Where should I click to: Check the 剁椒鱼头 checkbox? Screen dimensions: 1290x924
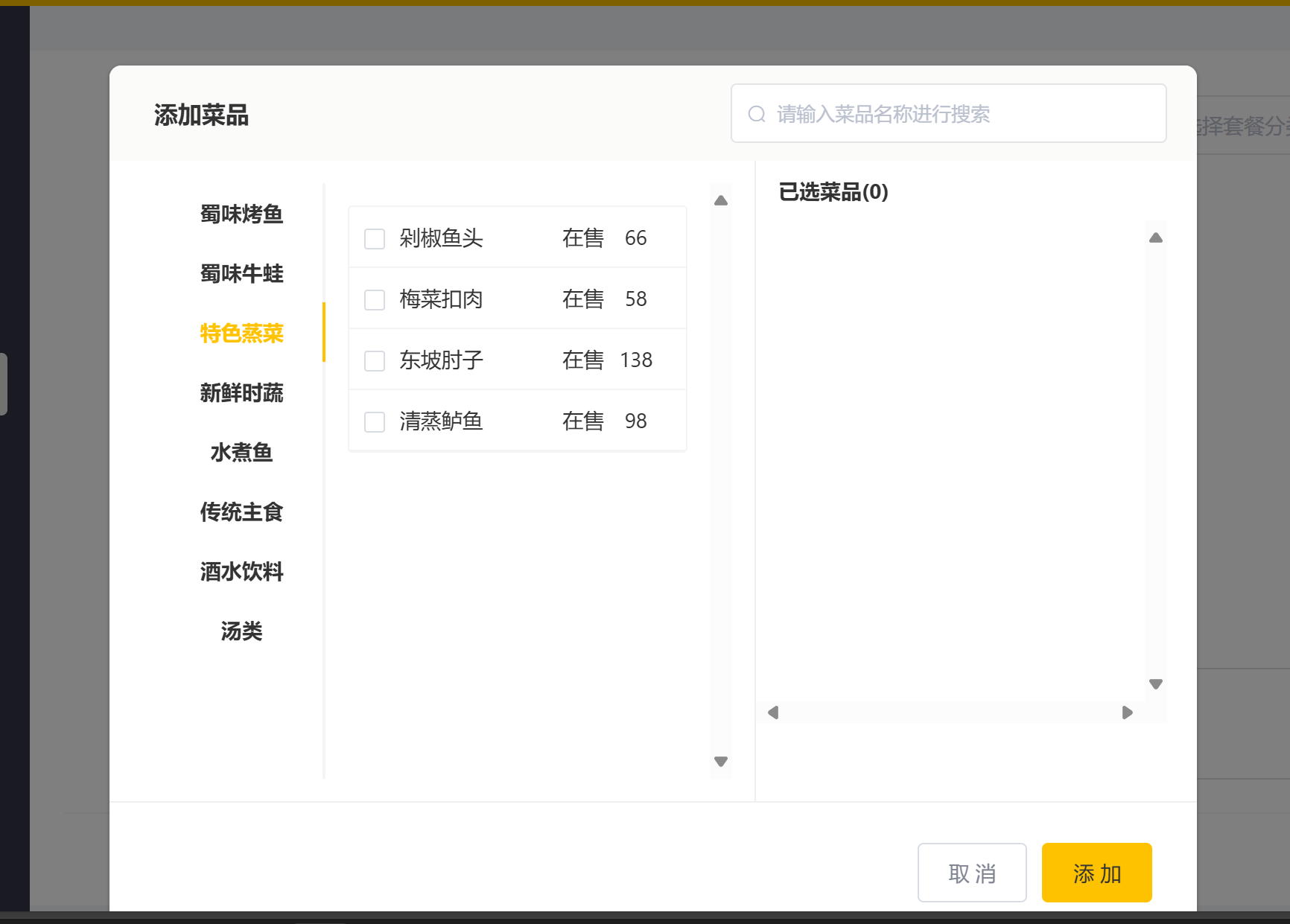(375, 239)
